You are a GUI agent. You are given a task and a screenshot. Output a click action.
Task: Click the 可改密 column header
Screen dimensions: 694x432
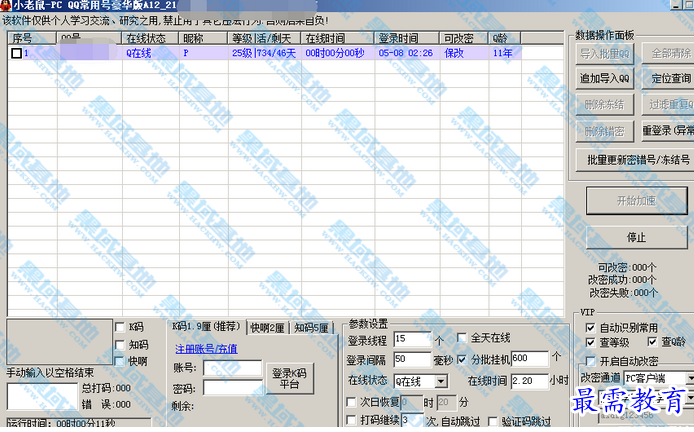464,38
